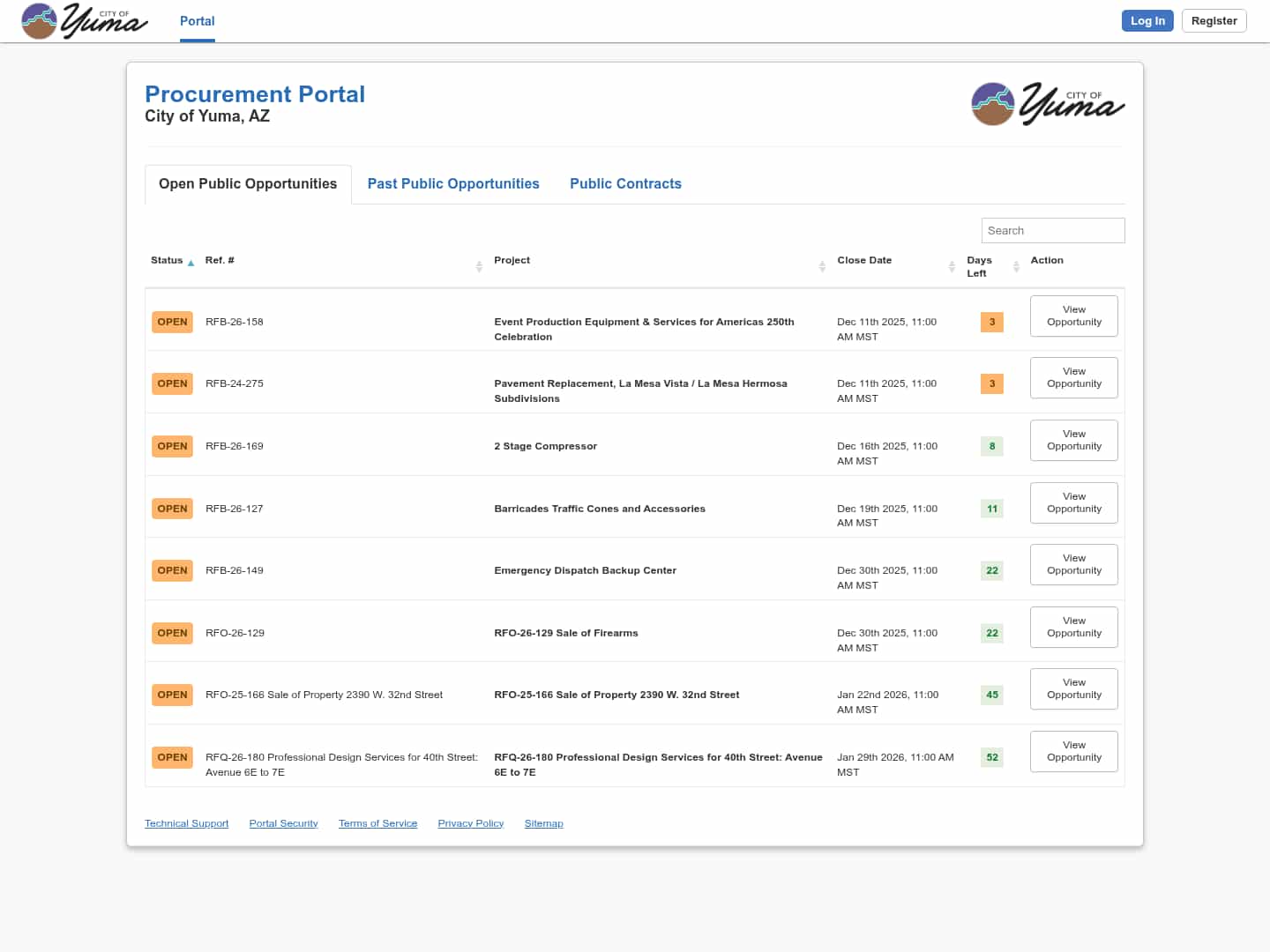1270x952 pixels.
Task: Select the Open Public Opportunities tab
Action: tap(248, 183)
